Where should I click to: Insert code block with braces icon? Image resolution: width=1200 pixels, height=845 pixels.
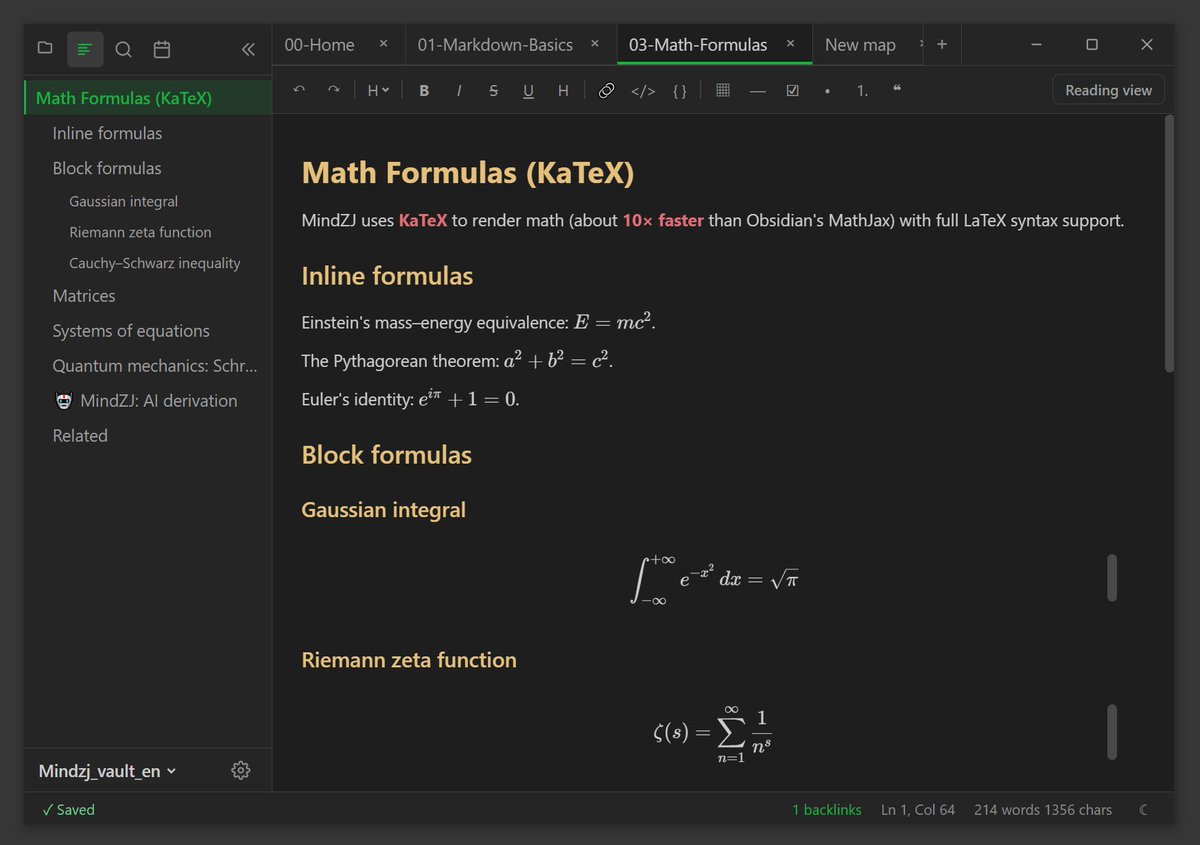[680, 90]
